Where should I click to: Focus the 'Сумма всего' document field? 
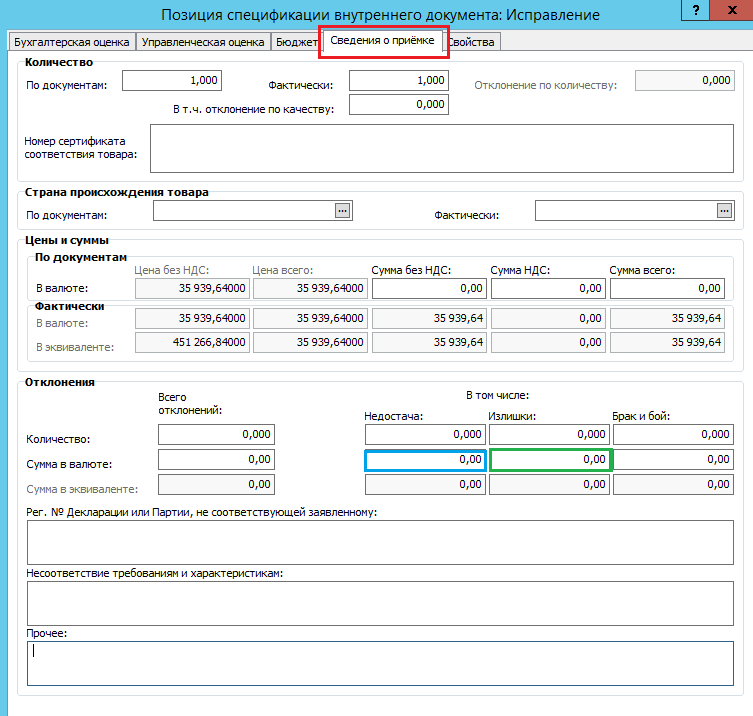point(667,288)
